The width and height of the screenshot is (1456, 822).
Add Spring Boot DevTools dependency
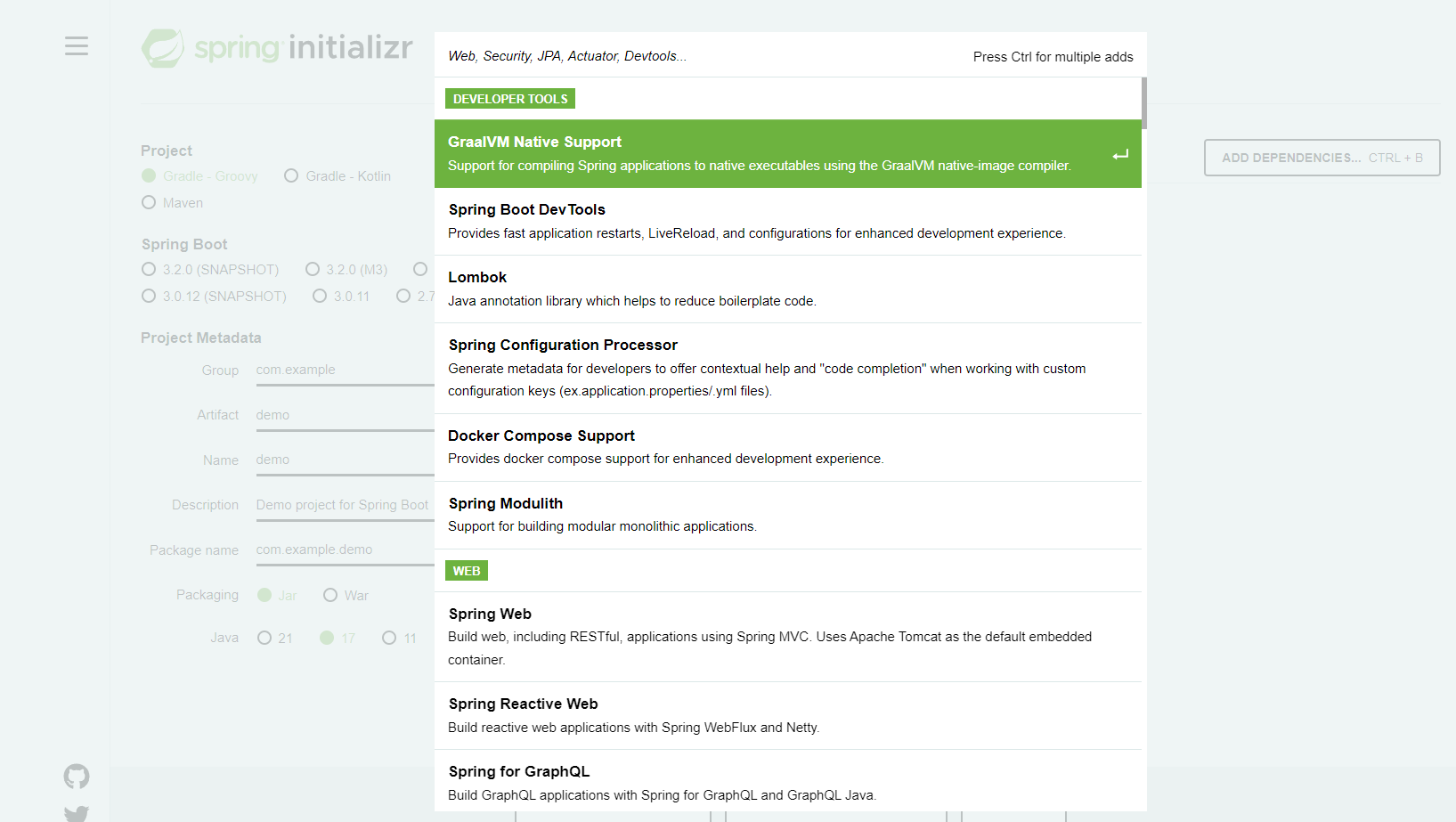pyautogui.click(x=788, y=222)
